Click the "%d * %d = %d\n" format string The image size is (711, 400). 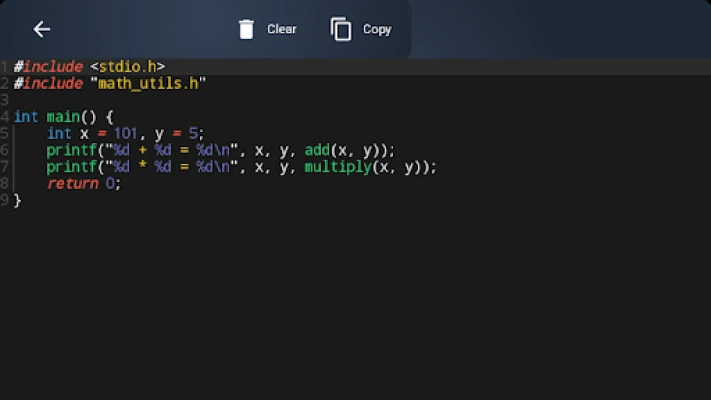175,167
